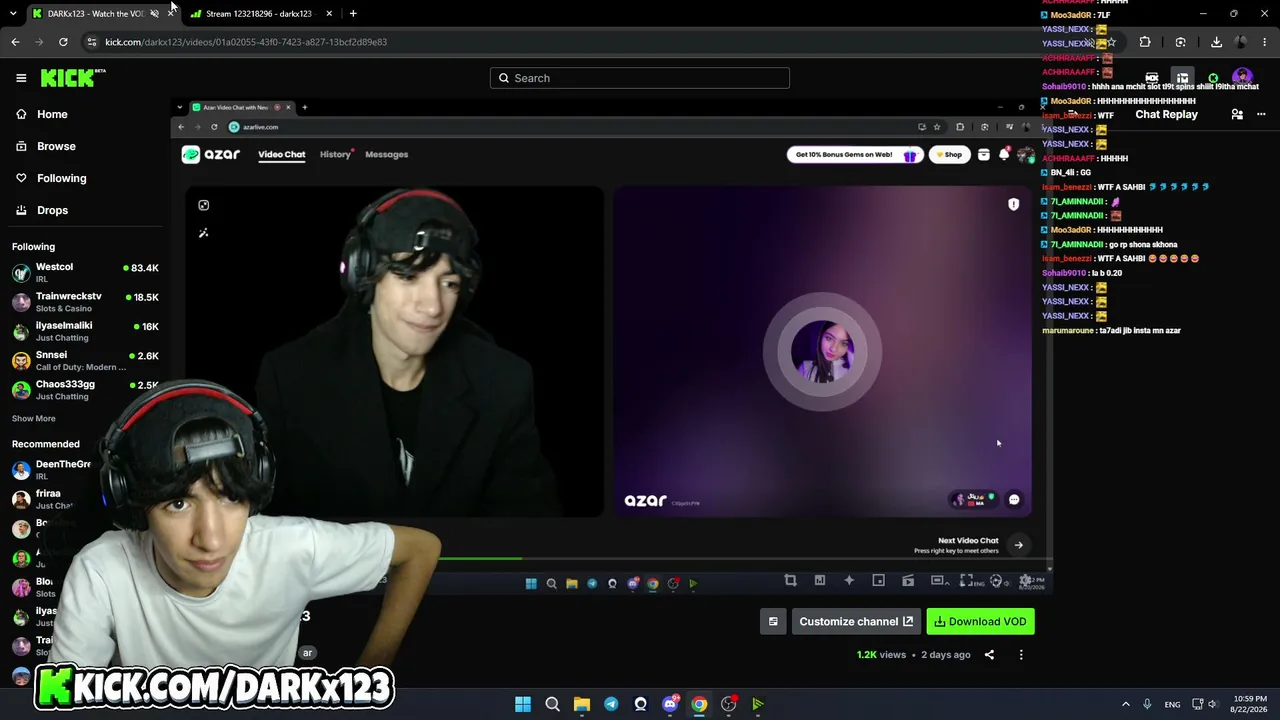Open the Azar report shield icon
Viewport: 1280px width, 720px height.
coord(1013,204)
